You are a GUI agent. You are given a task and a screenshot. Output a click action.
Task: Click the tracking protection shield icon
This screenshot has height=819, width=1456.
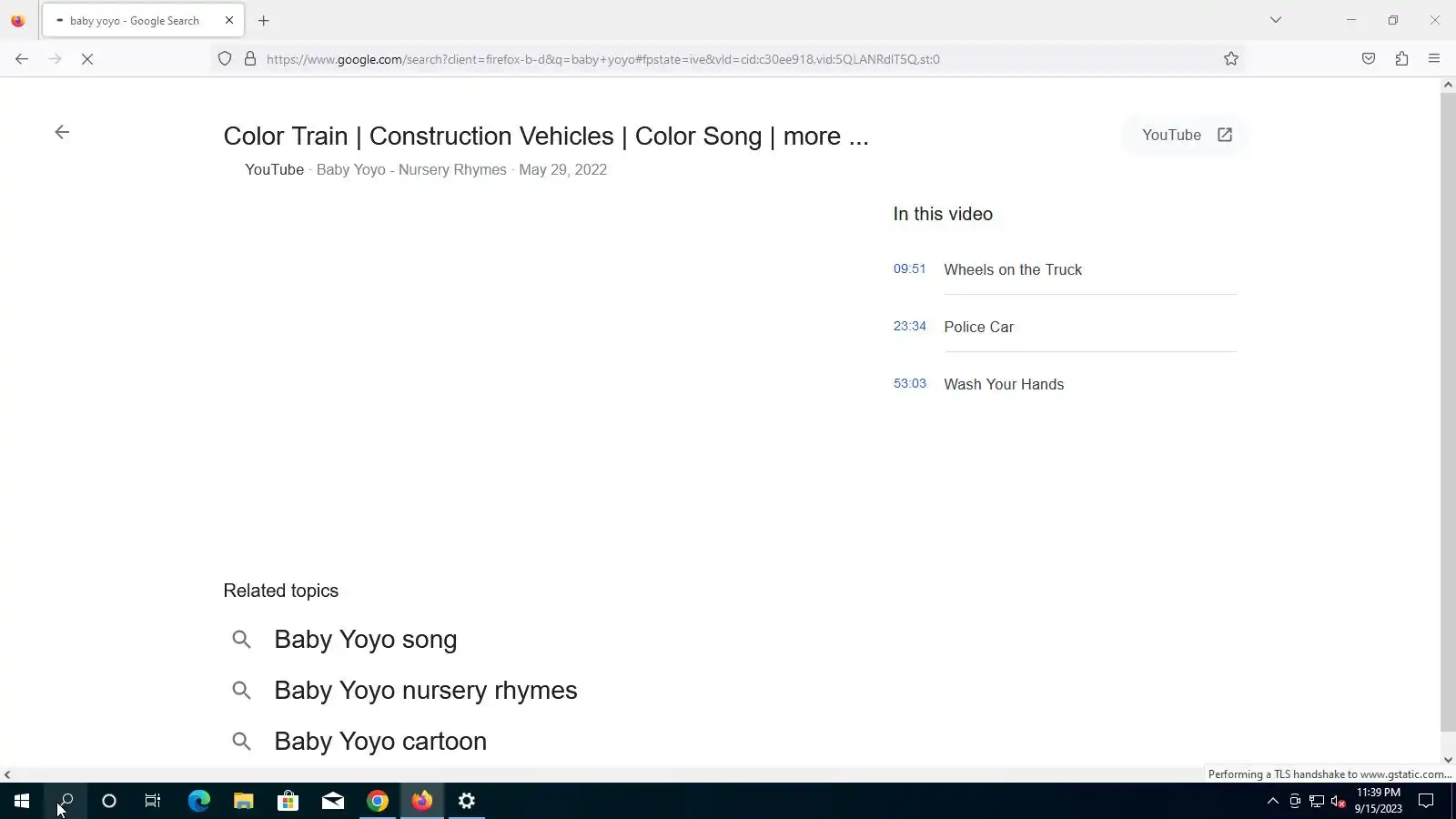point(225,59)
